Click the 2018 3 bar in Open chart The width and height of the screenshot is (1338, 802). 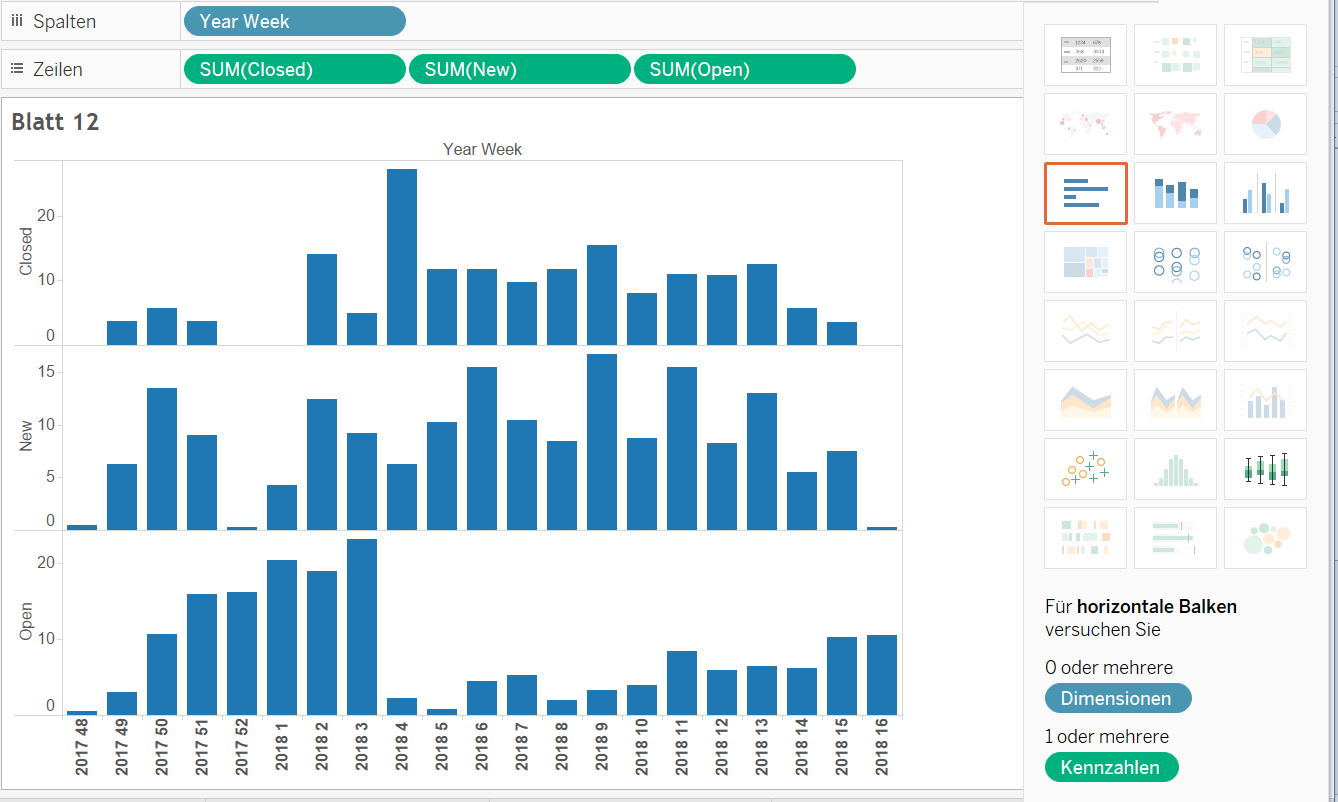point(362,627)
